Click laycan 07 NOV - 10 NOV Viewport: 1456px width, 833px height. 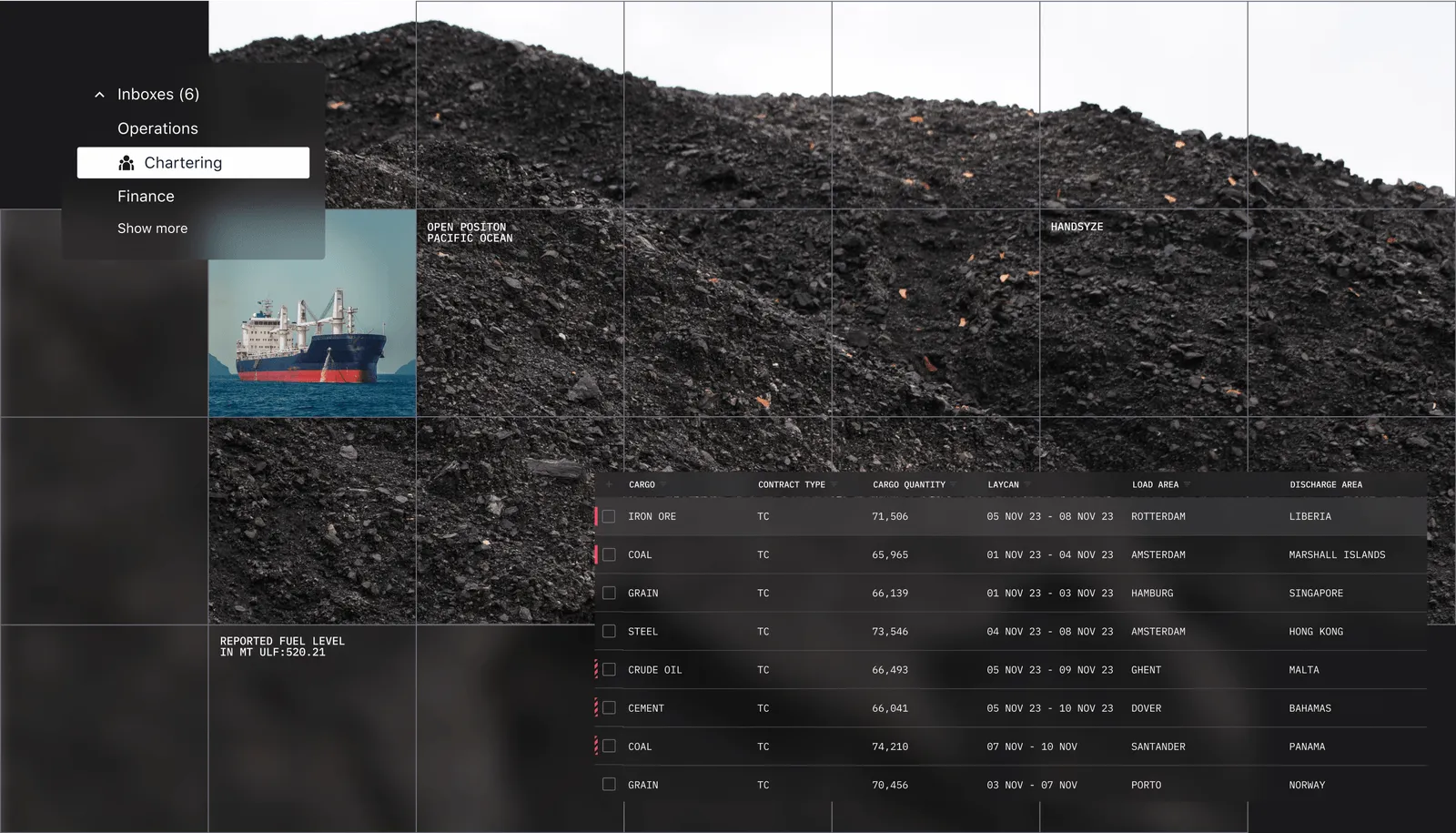[1032, 746]
